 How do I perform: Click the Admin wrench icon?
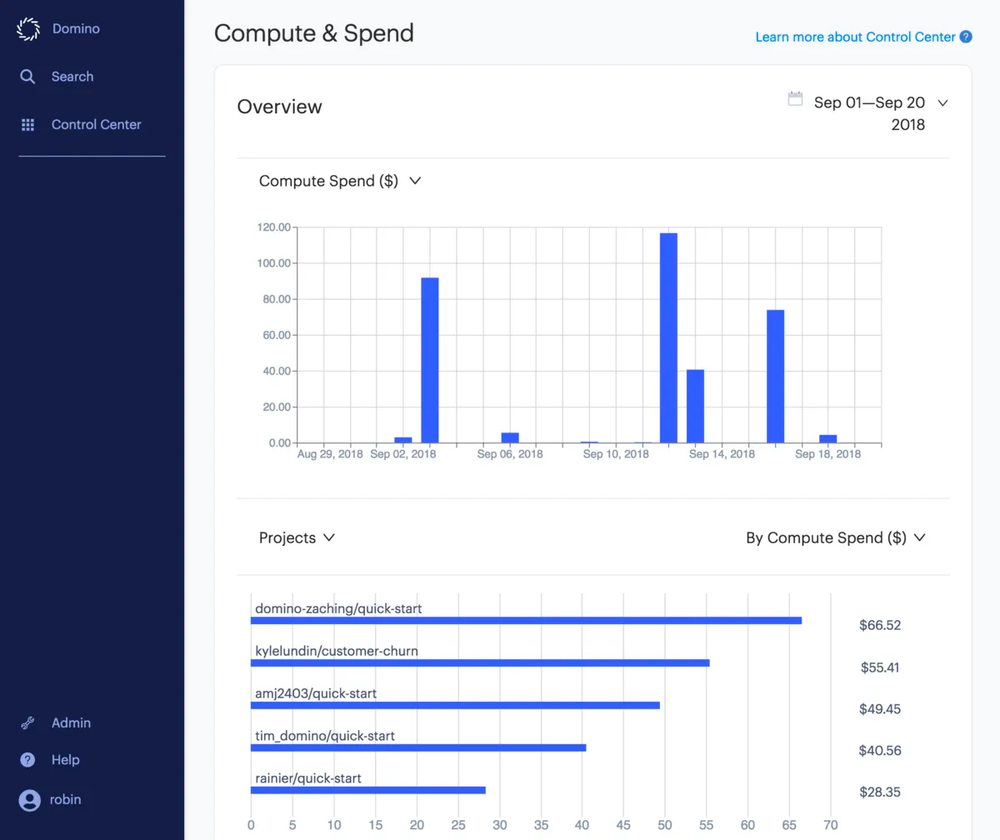pos(28,722)
